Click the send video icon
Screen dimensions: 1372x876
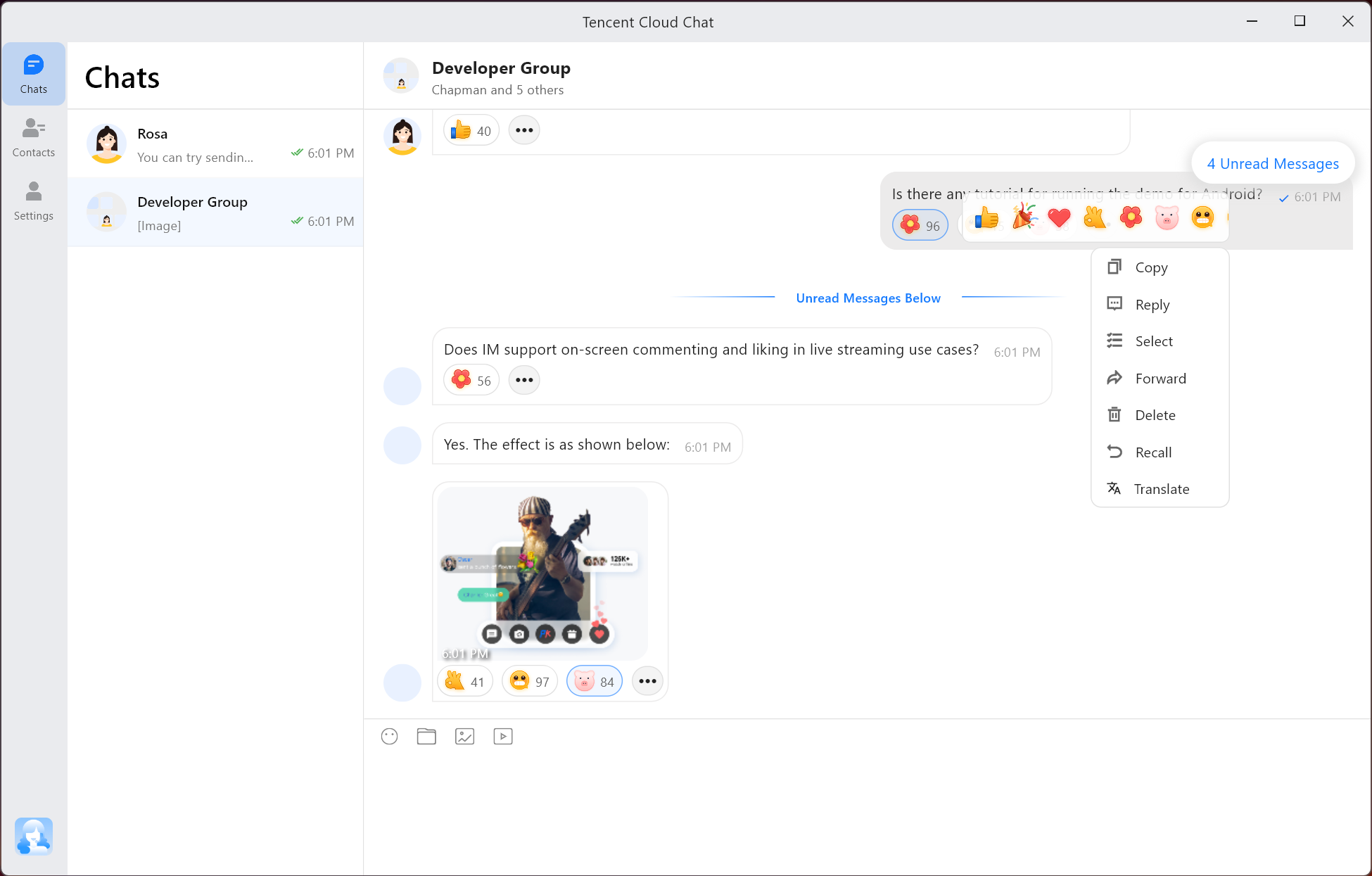(502, 736)
